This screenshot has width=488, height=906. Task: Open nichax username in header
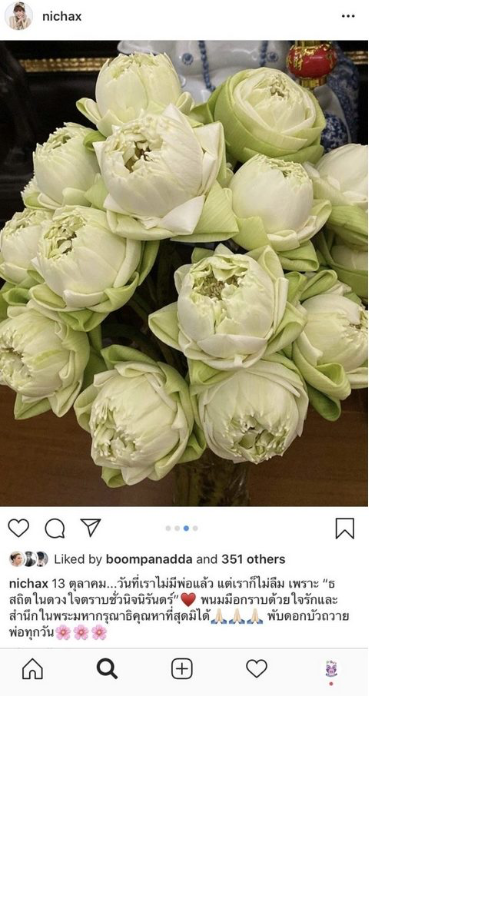coord(62,16)
